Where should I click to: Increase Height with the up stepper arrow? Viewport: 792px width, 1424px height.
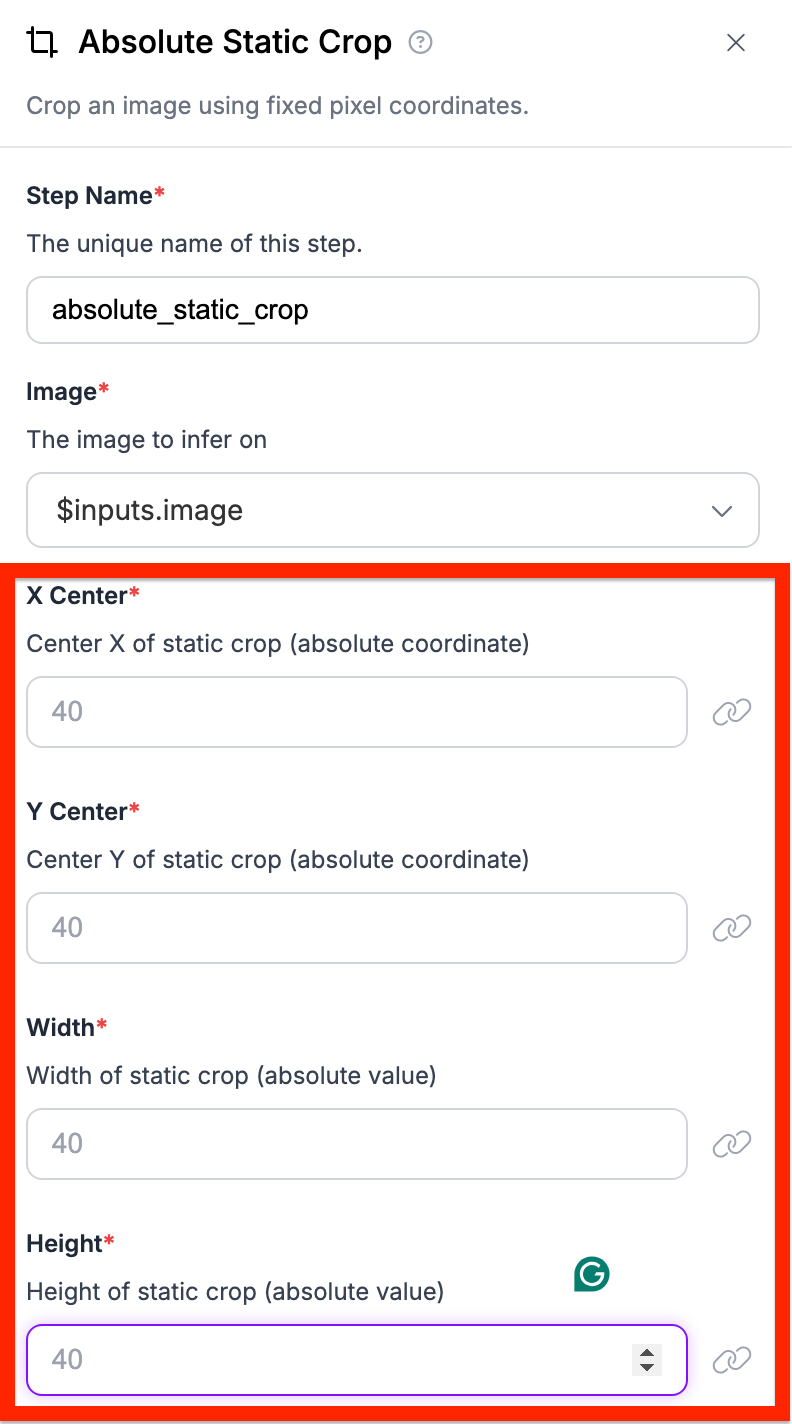pyautogui.click(x=647, y=1353)
